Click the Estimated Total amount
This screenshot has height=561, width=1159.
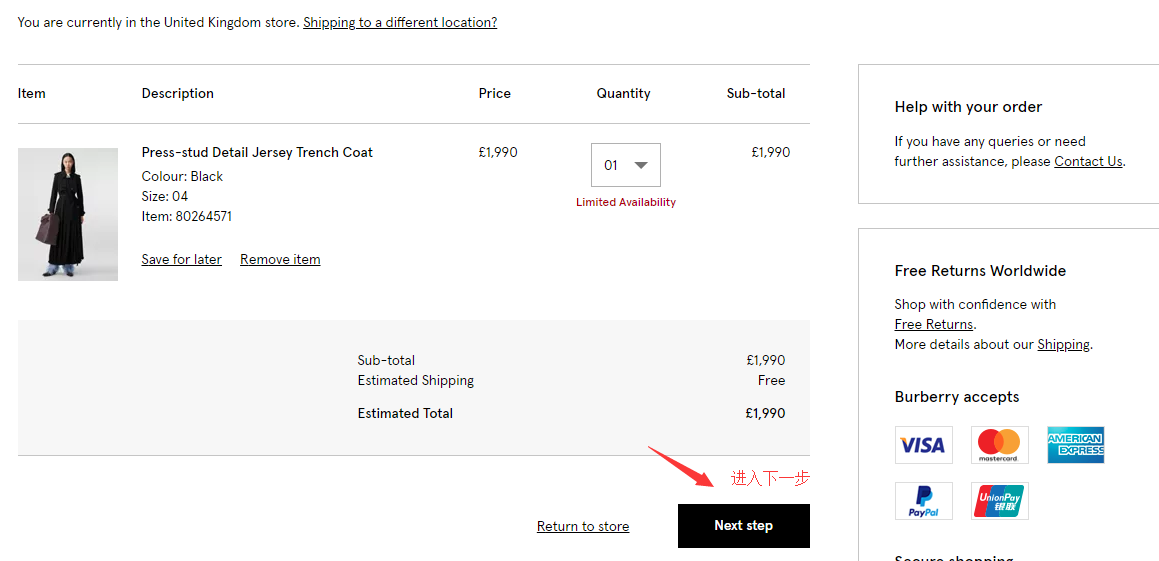765,413
